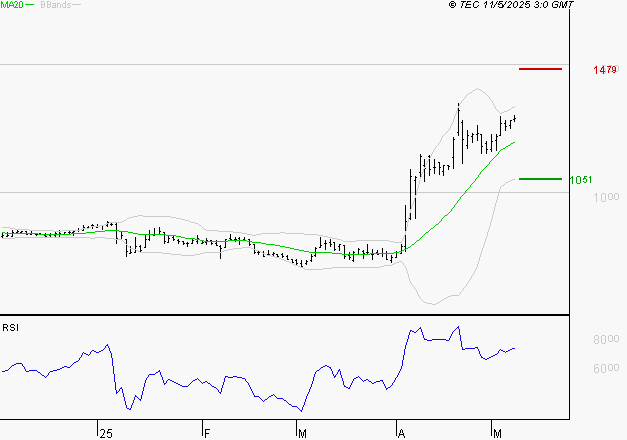Click the RSI panel label
The height and width of the screenshot is (440, 627).
click(x=10, y=328)
